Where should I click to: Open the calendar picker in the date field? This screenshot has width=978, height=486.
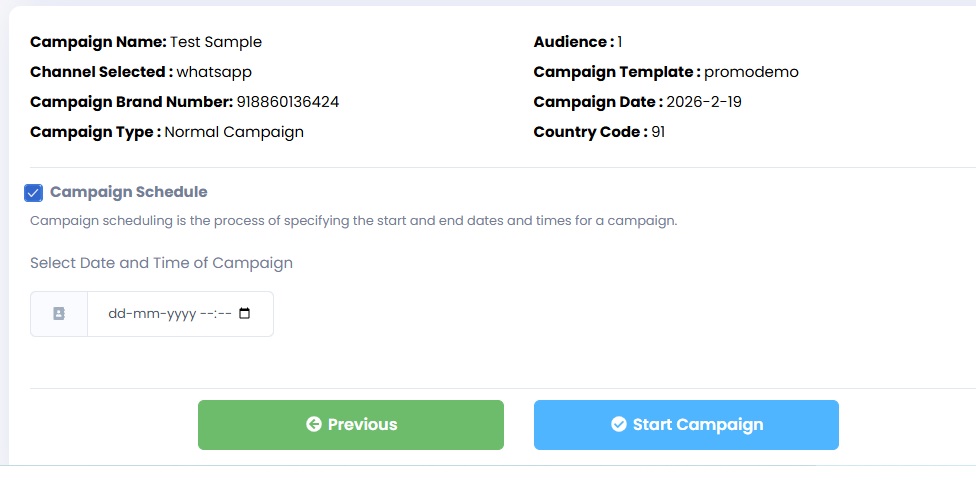click(x=244, y=313)
